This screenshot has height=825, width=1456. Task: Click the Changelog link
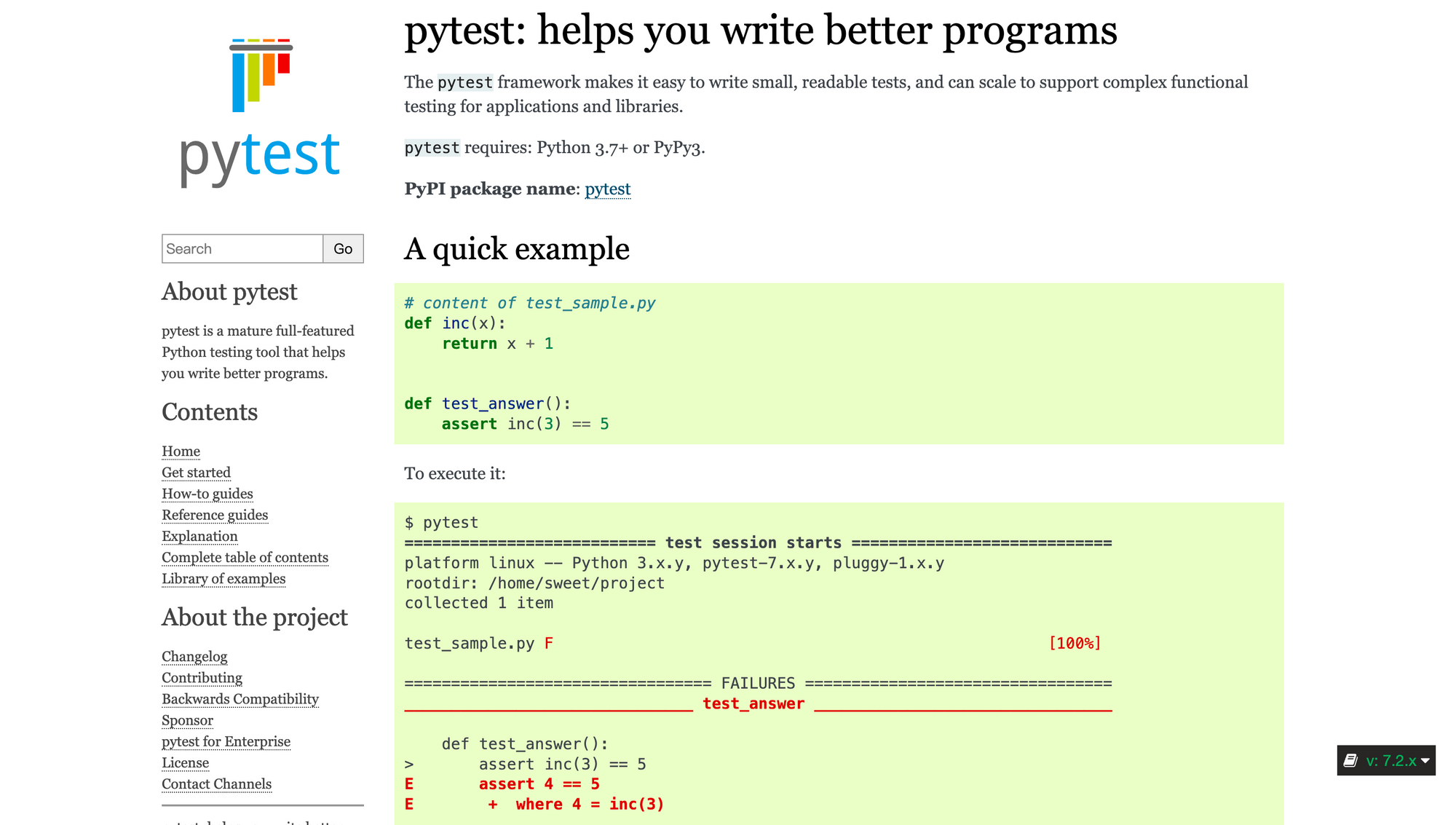click(x=192, y=656)
